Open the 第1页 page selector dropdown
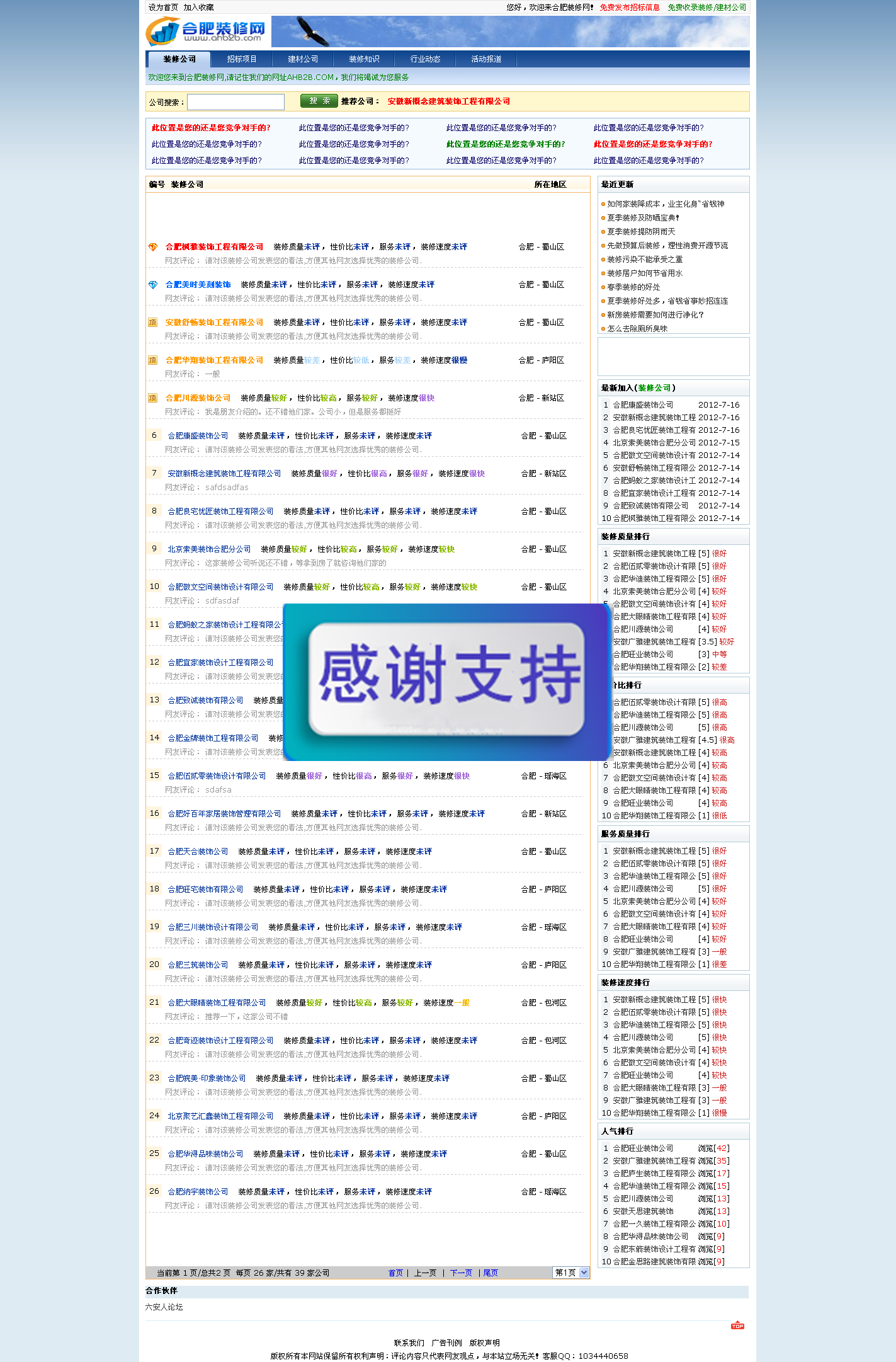Image resolution: width=896 pixels, height=1362 pixels. tap(571, 1273)
